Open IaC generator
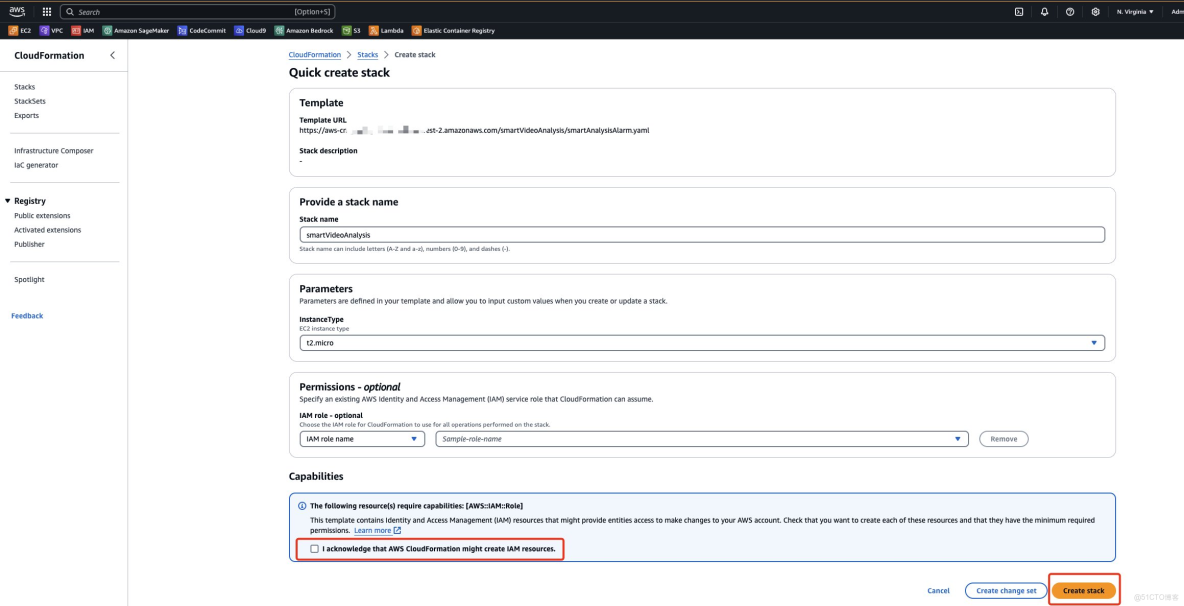Image resolution: width=1184 pixels, height=606 pixels. 36,165
